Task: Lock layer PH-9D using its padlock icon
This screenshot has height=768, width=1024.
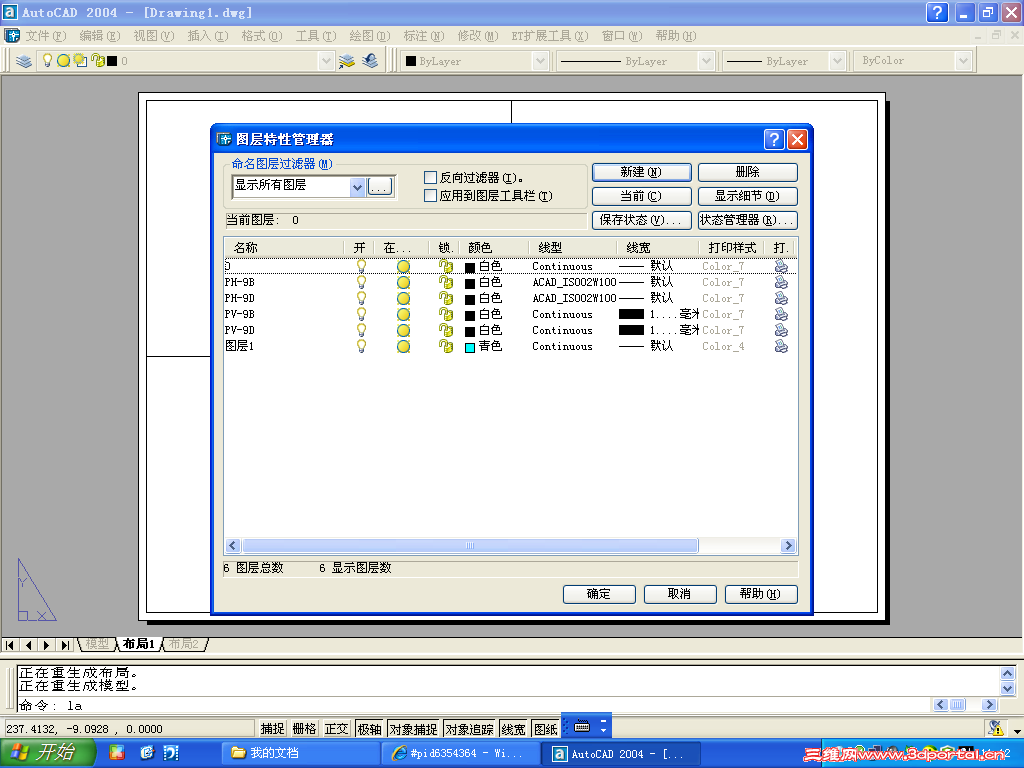Action: (x=446, y=298)
